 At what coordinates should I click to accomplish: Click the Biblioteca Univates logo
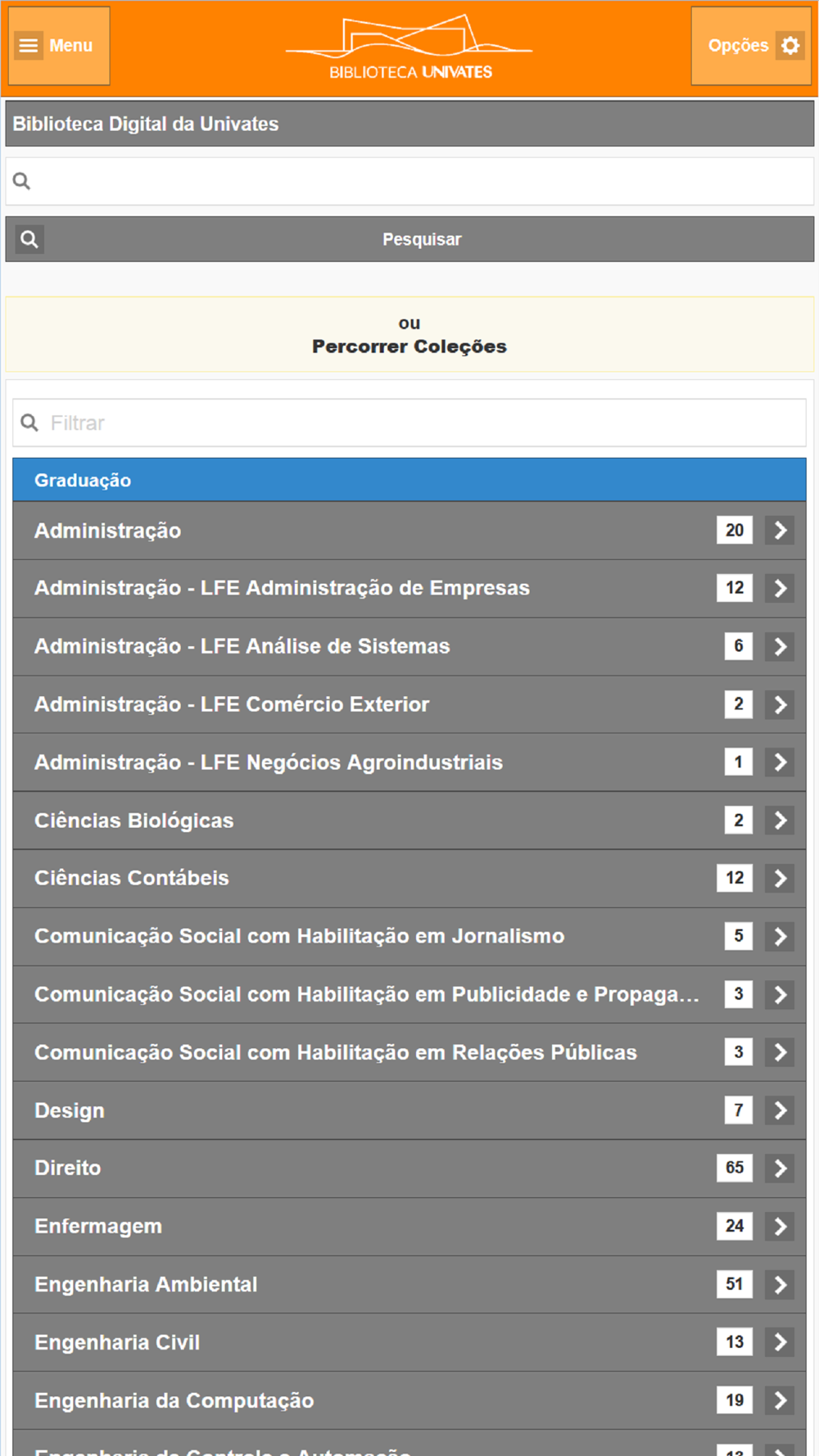[x=409, y=47]
